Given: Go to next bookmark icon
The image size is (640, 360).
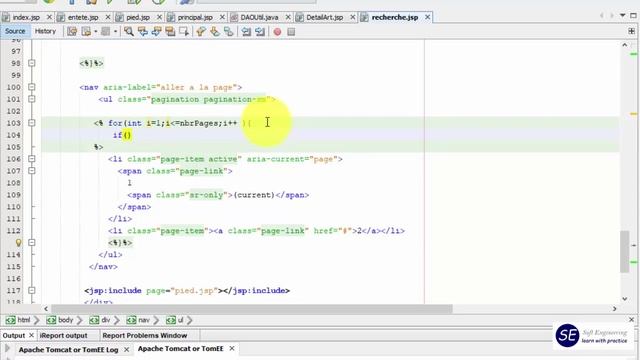Looking at the screenshot, I should tap(215, 31).
